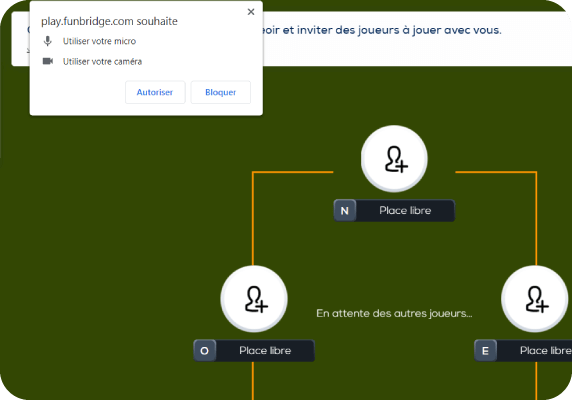Viewport: 572px width, 400px height.
Task: Select the E badge on East seat label
Action: click(x=485, y=351)
